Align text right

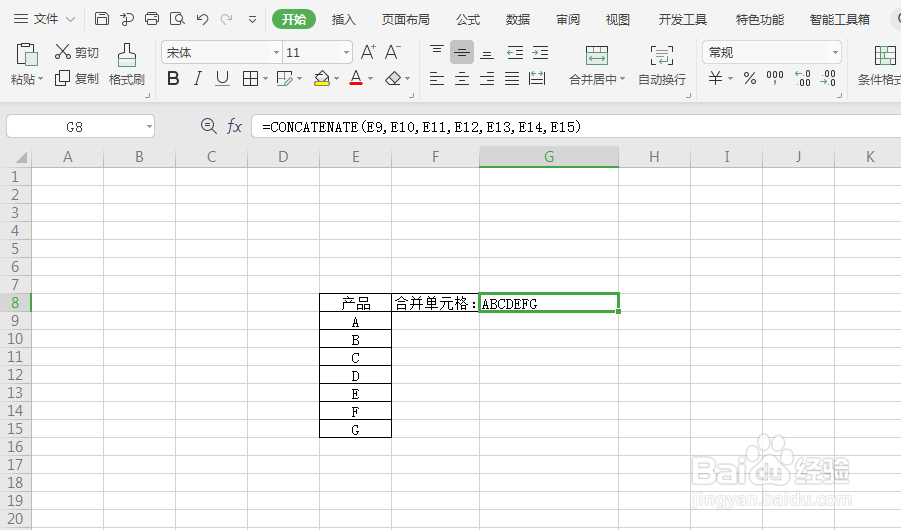(487, 78)
